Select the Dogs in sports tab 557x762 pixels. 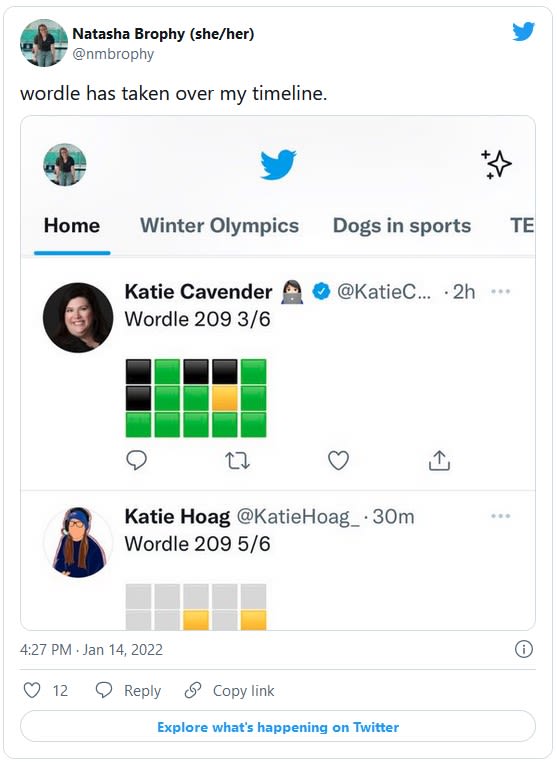coord(402,225)
